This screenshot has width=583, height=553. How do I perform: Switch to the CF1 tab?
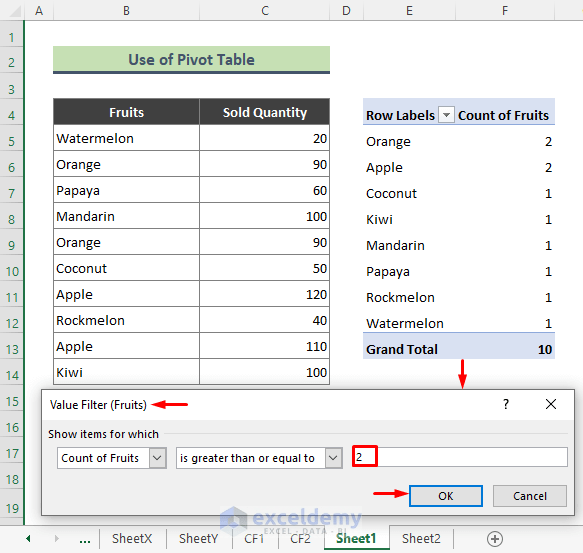[x=254, y=538]
